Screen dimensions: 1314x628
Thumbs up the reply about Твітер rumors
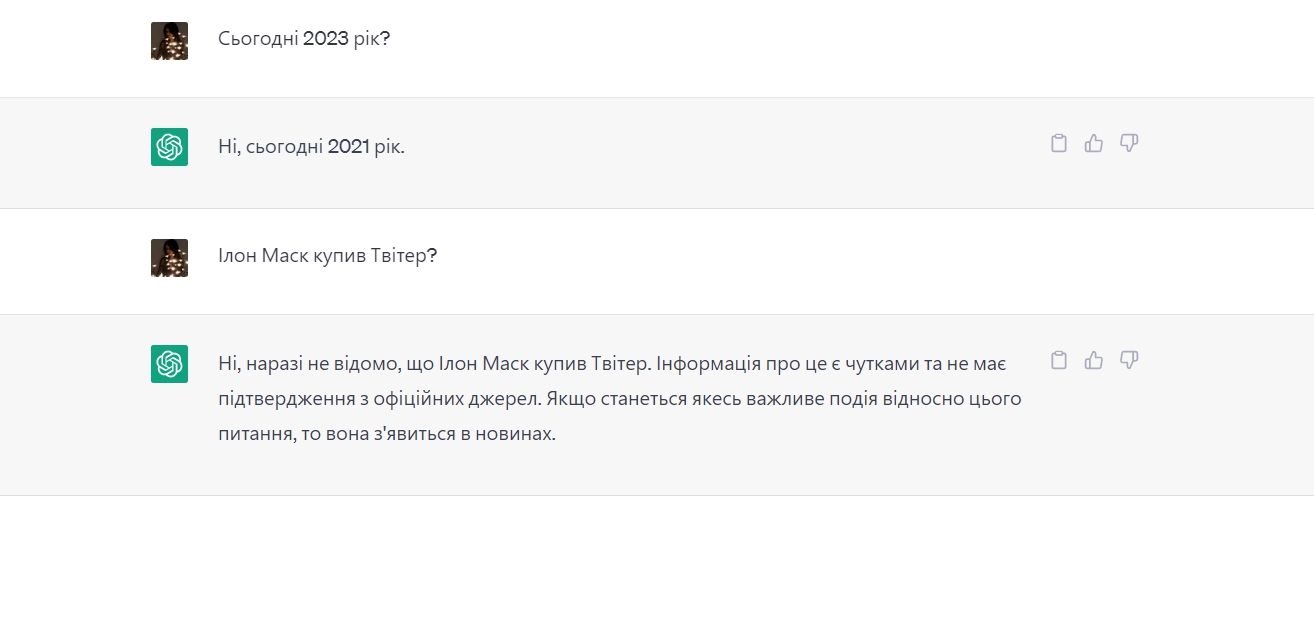point(1094,361)
